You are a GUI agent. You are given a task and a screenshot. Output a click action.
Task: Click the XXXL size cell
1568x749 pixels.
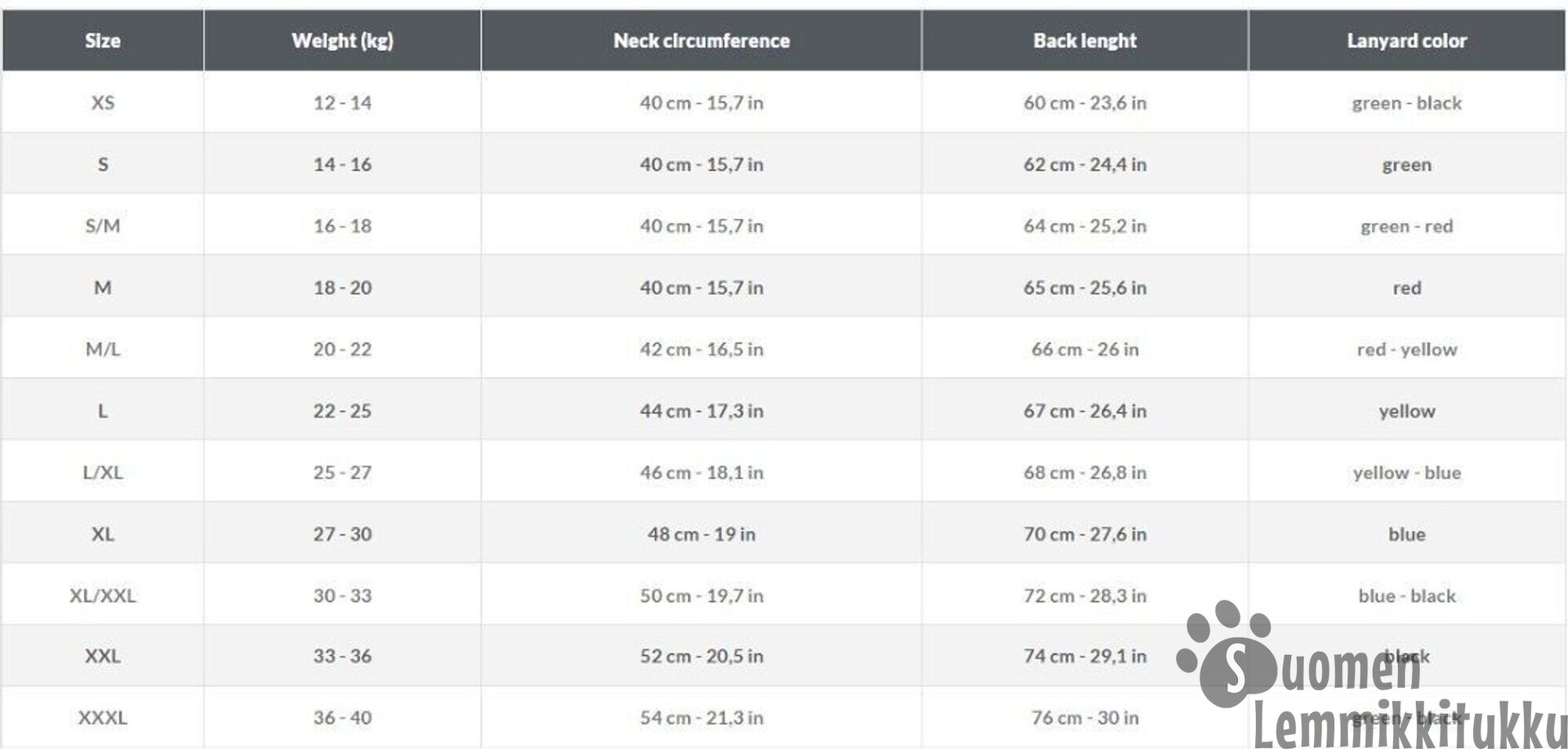point(103,717)
